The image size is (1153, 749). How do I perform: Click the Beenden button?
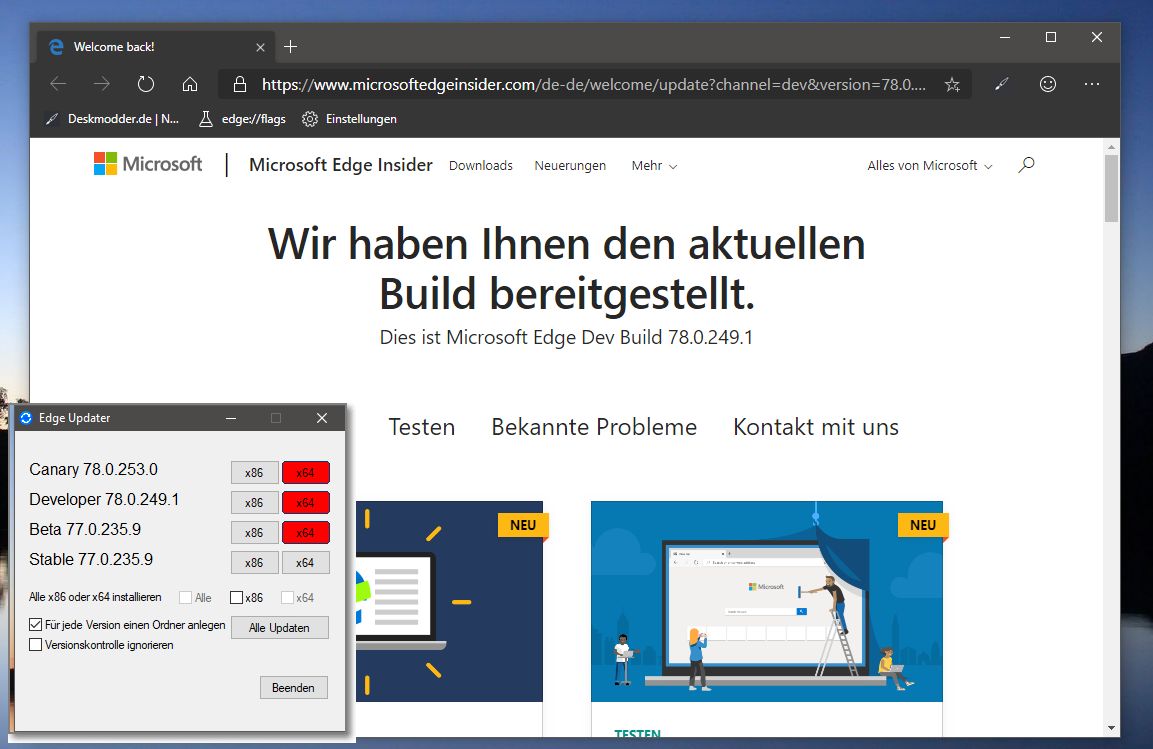coord(293,688)
